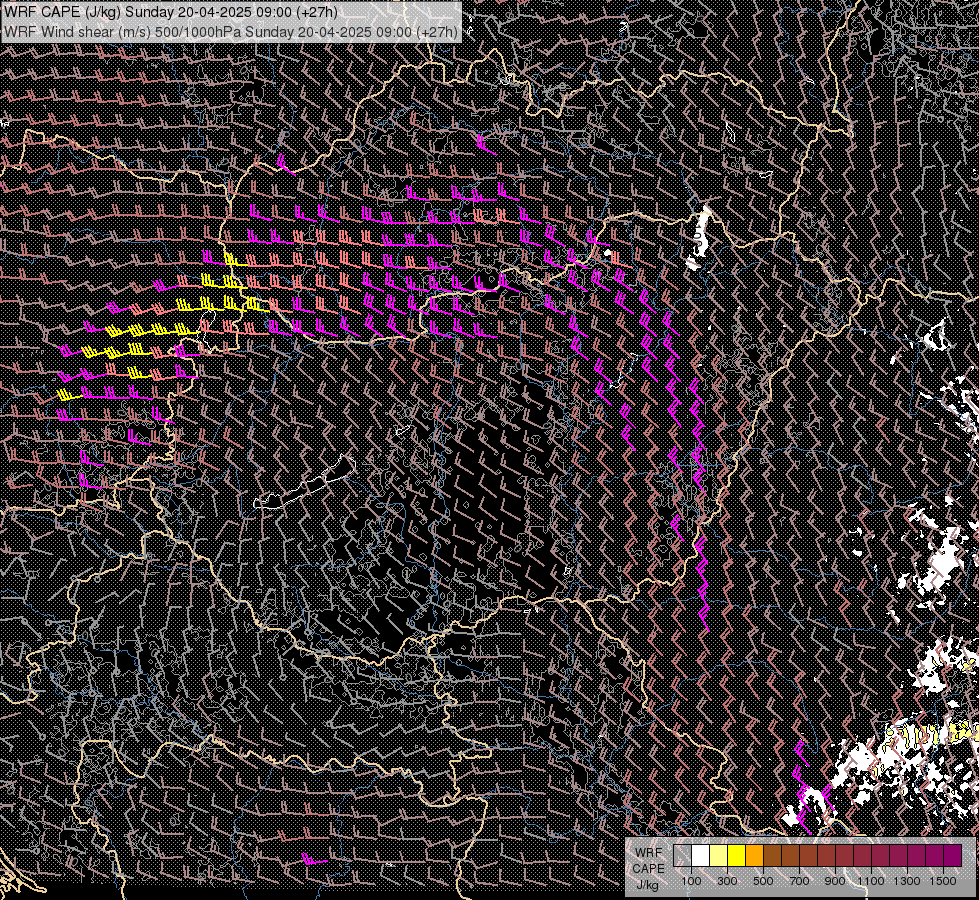This screenshot has height=900, width=979.
Task: Click the 'WRF Wind shear (m/s) 500/1000hPa' title line
Action: tap(230, 31)
